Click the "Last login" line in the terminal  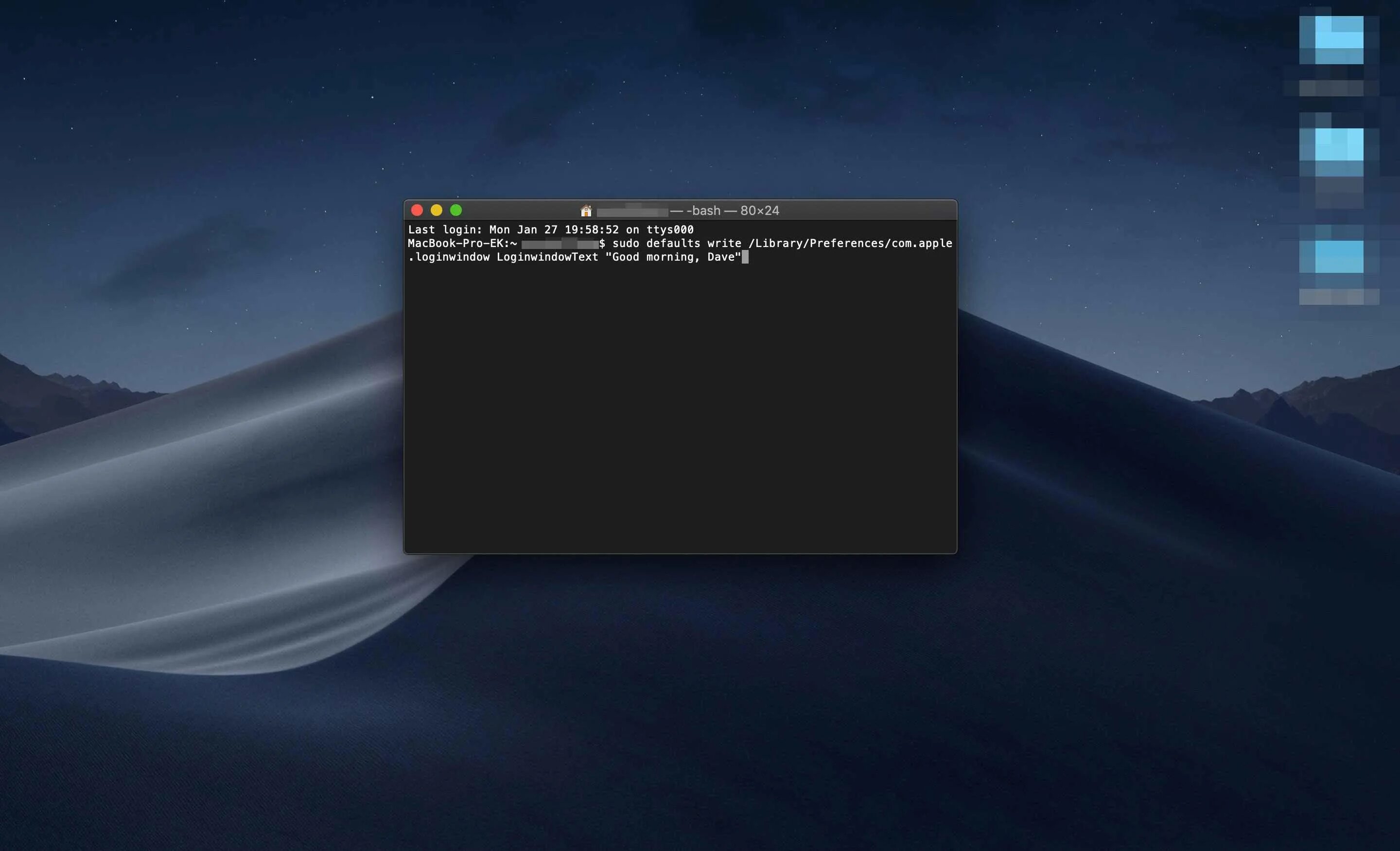pyautogui.click(x=550, y=230)
